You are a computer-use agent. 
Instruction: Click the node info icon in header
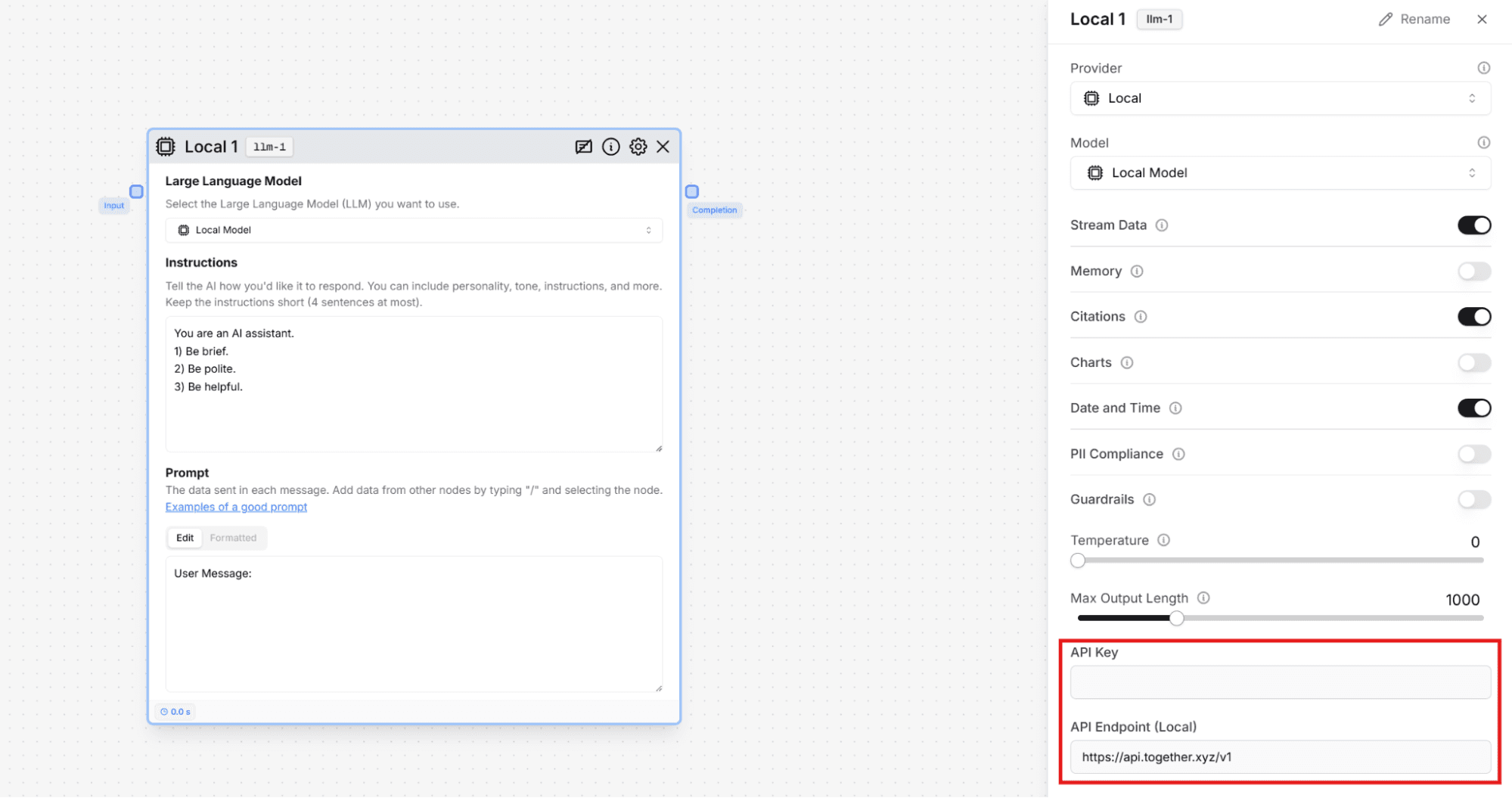coord(610,147)
